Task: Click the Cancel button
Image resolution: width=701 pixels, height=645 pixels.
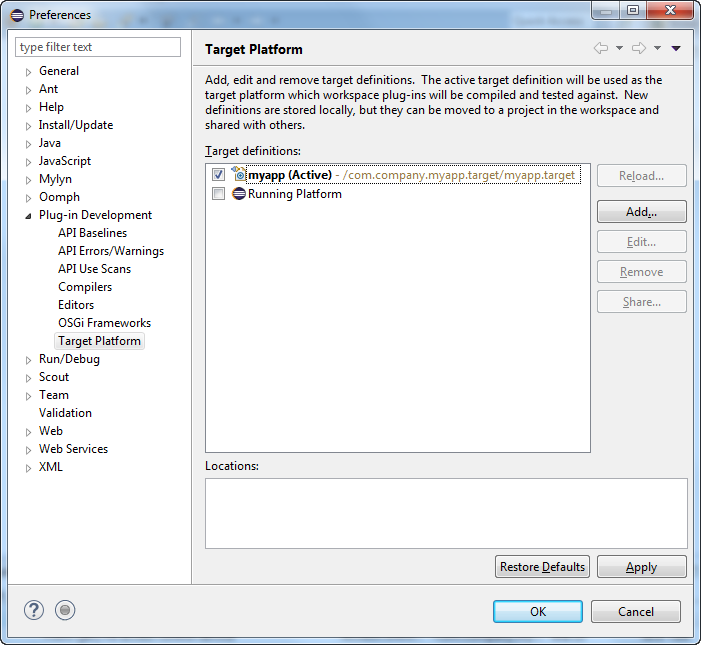Action: point(636,611)
